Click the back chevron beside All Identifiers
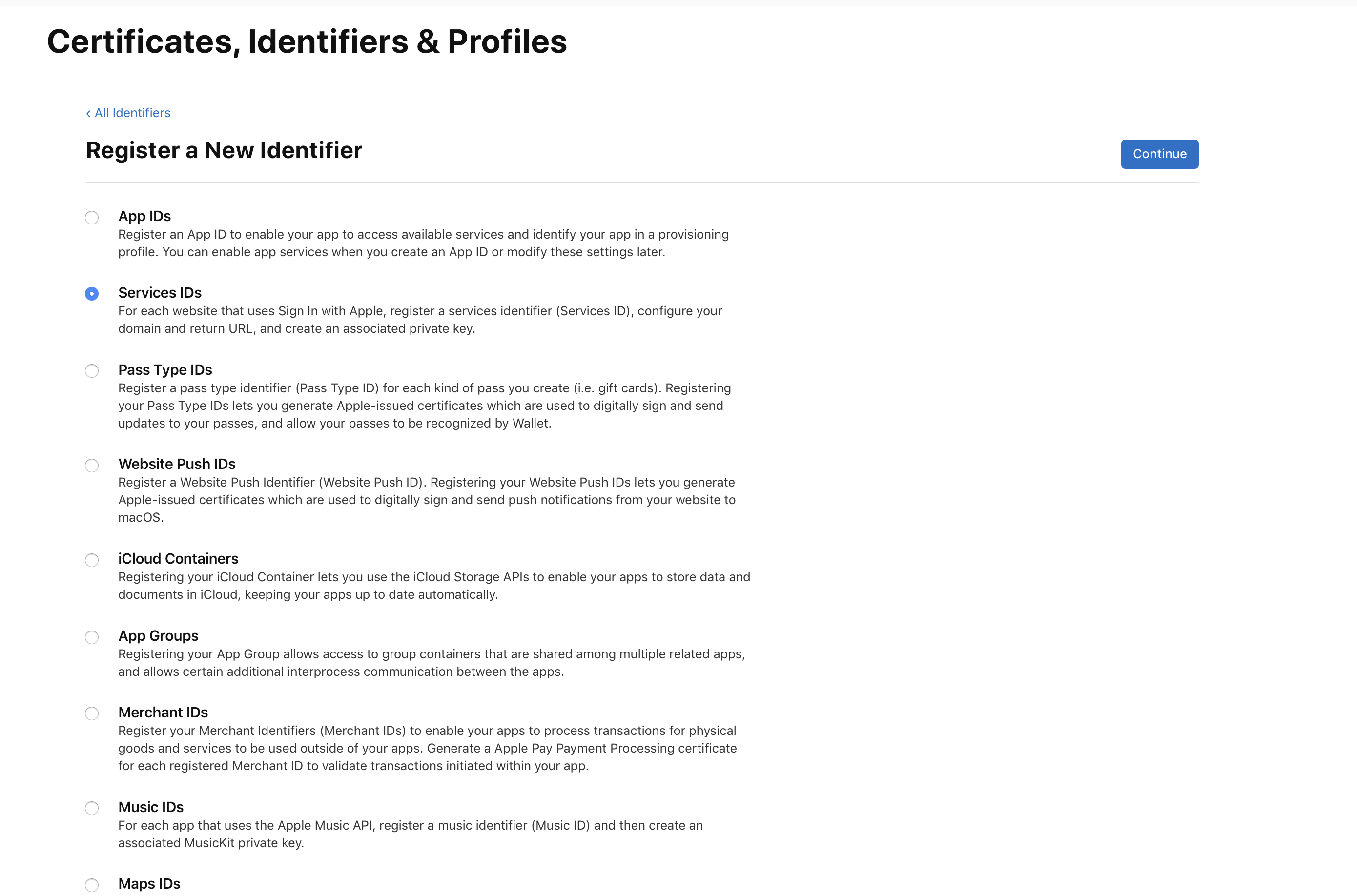The height and width of the screenshot is (896, 1357). point(88,114)
